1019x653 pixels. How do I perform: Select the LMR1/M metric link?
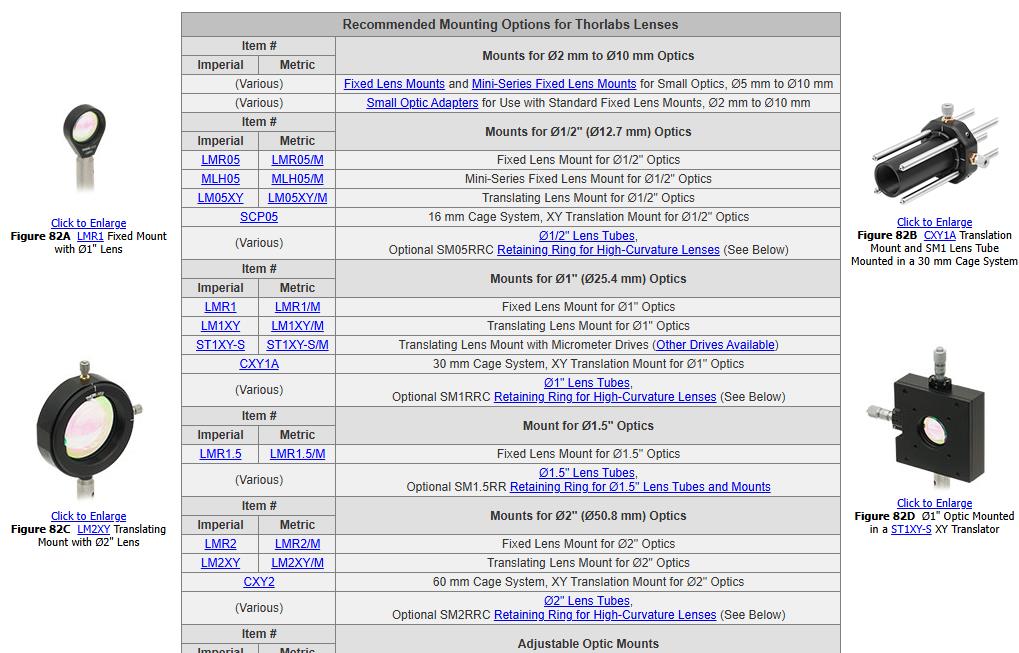click(298, 307)
